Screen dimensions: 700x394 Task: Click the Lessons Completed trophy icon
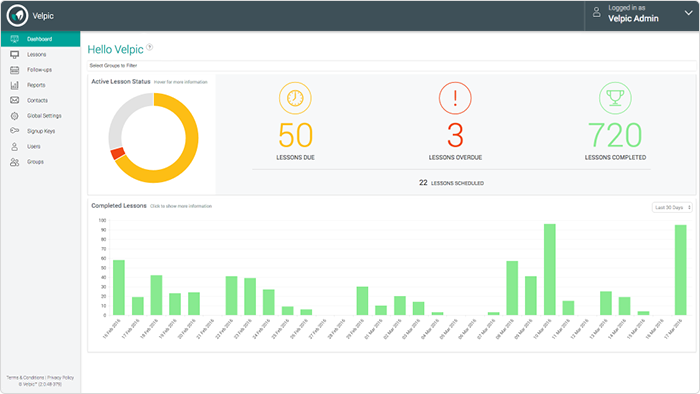click(615, 98)
